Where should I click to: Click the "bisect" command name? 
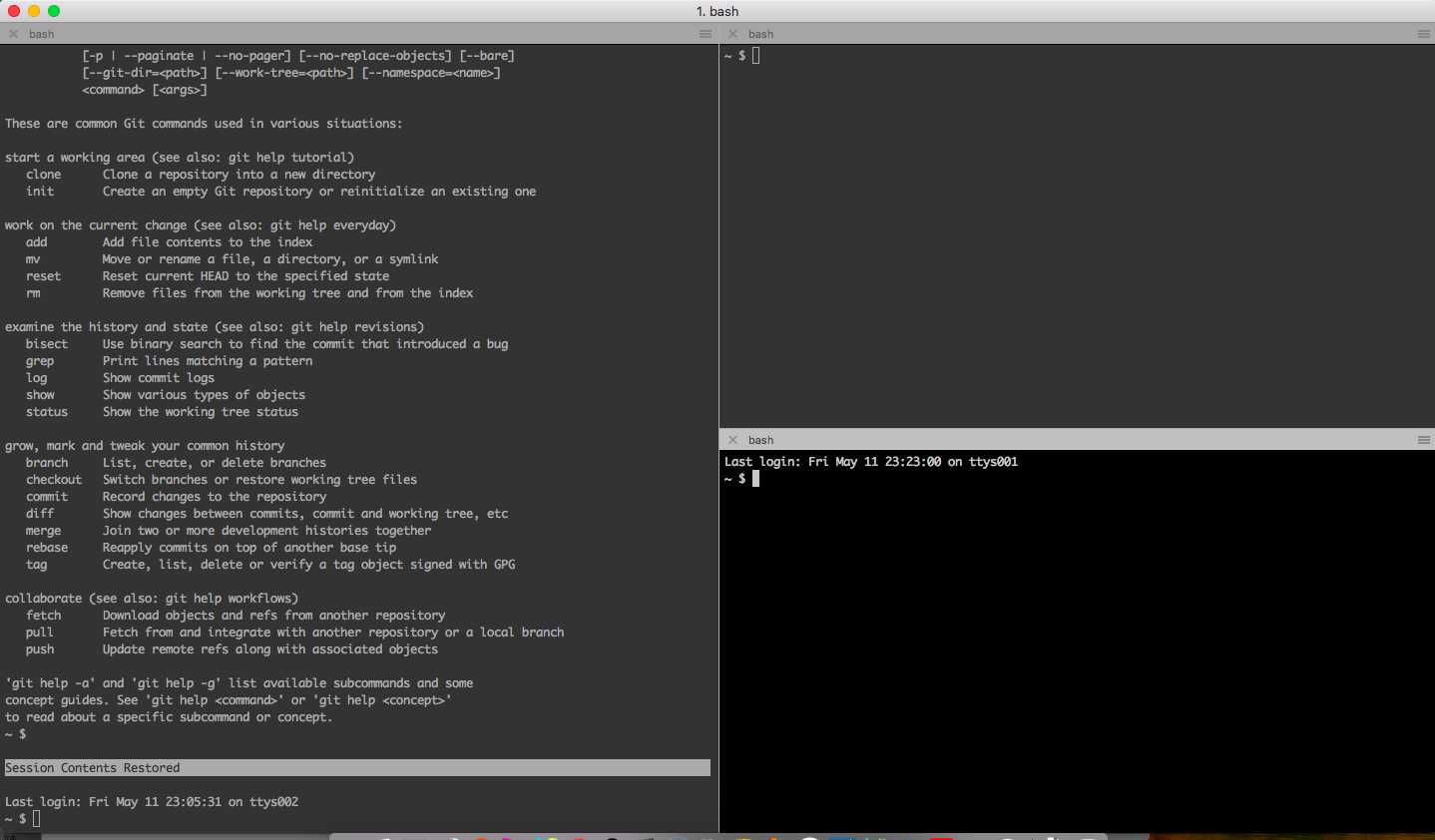click(47, 344)
